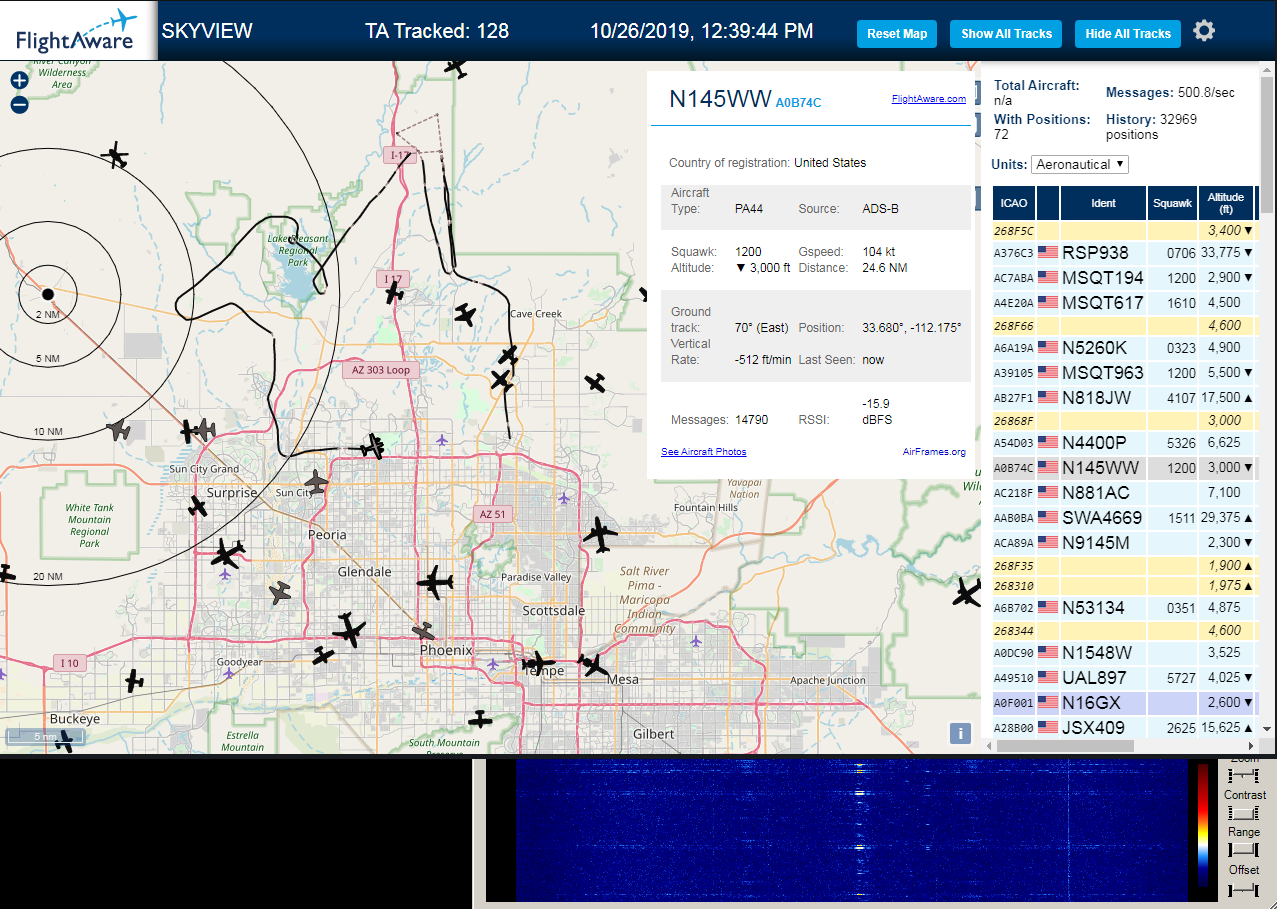Sort table by ICAO column
The width and height of the screenshot is (1277, 909).
pos(1014,203)
